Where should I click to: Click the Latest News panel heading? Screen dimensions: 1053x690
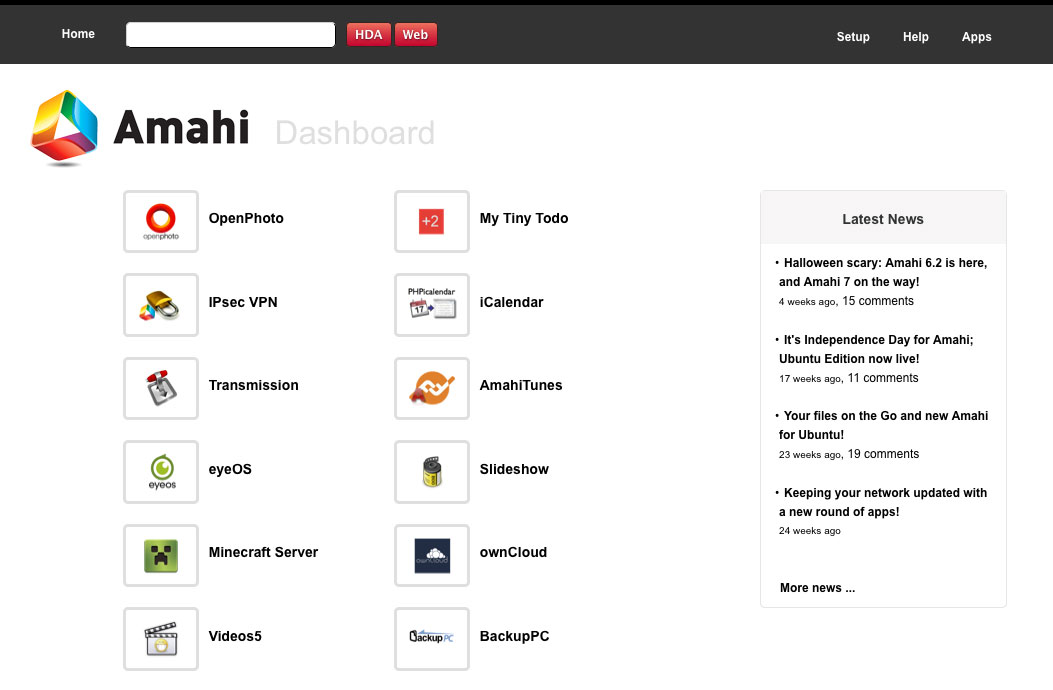tap(883, 219)
